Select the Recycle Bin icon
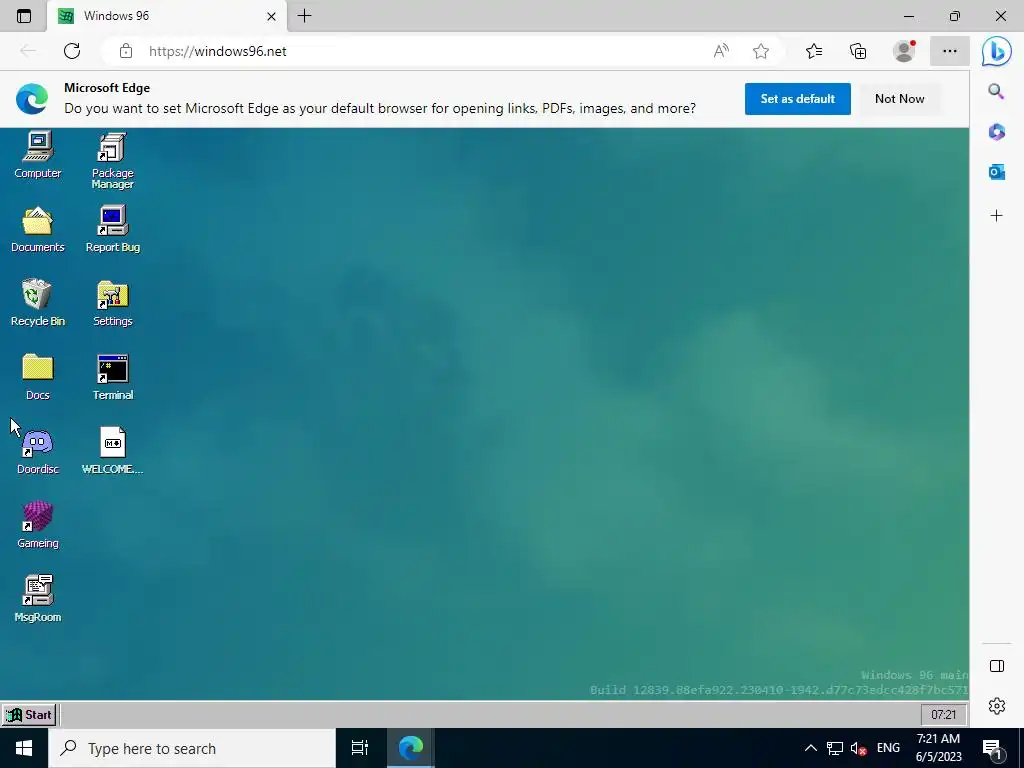This screenshot has width=1024, height=768. point(37,302)
